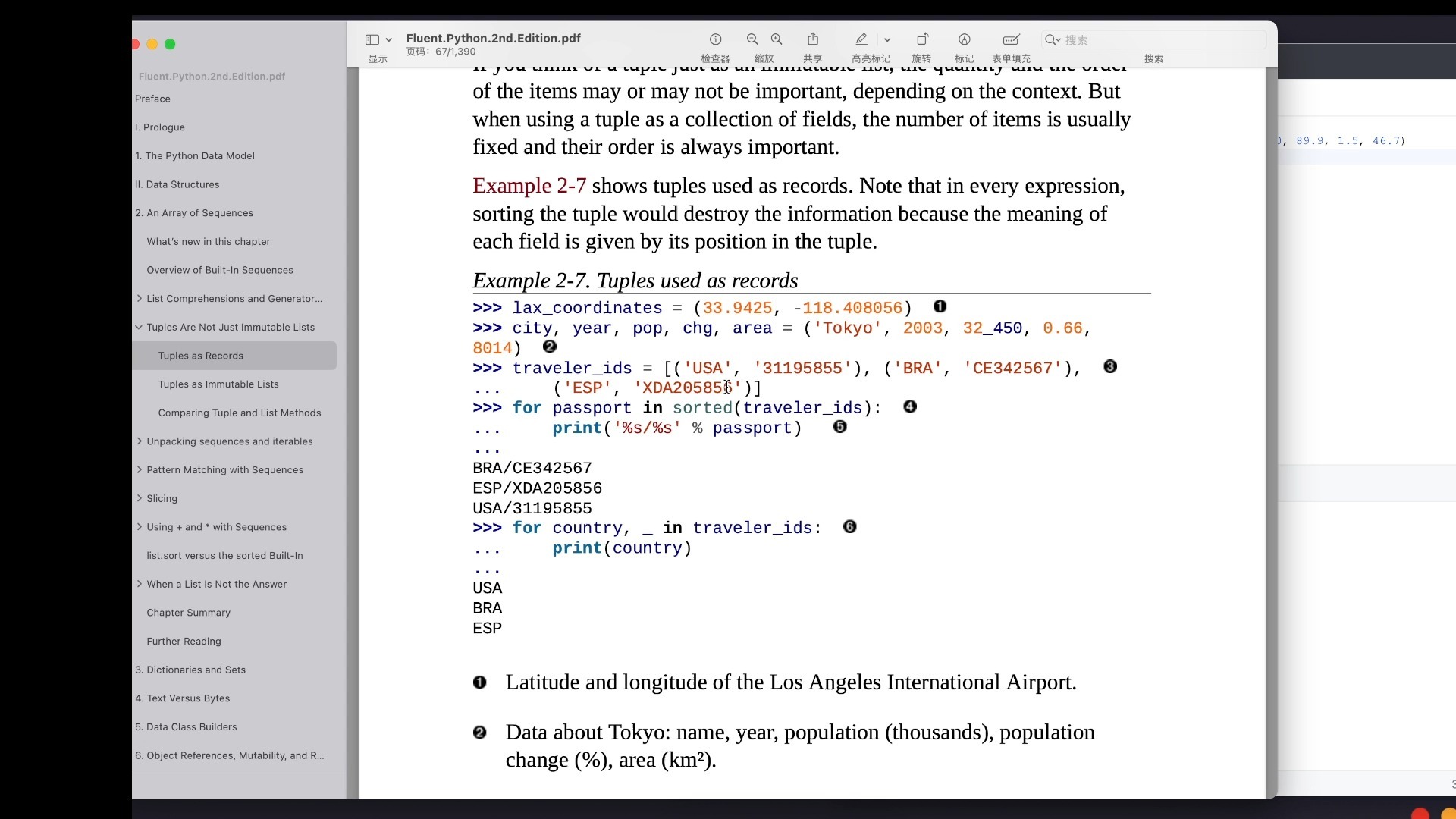Click the BRA/CE342567 output line
This screenshot has height=819, width=1456.
tap(532, 468)
